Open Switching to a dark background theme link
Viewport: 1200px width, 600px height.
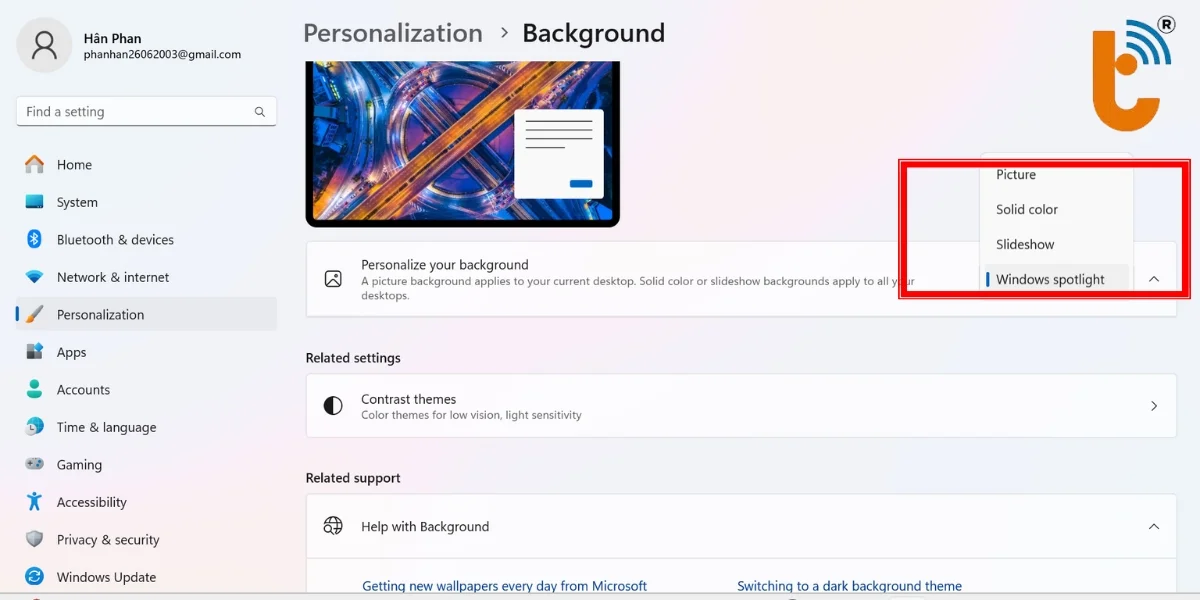coord(849,586)
